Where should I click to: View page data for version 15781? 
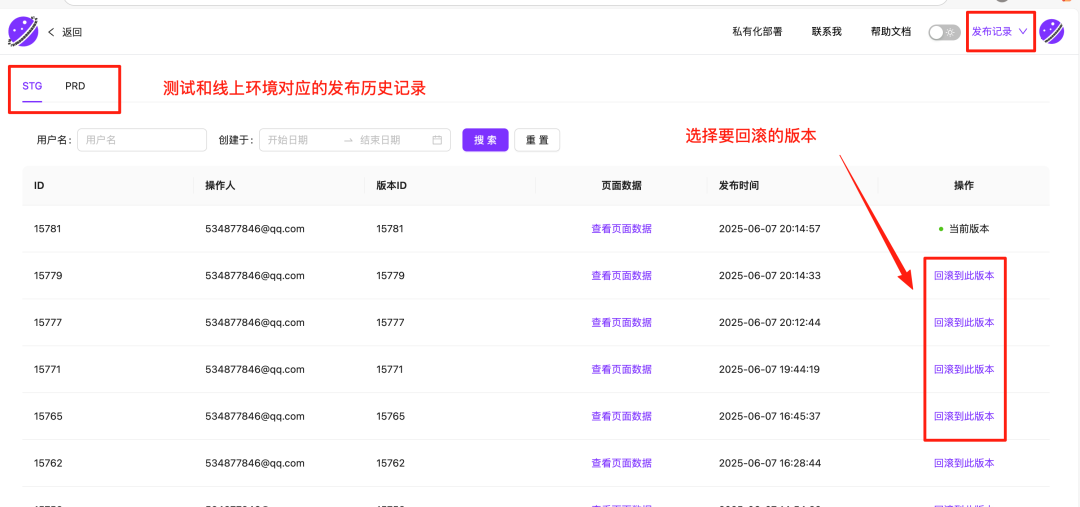coord(621,229)
